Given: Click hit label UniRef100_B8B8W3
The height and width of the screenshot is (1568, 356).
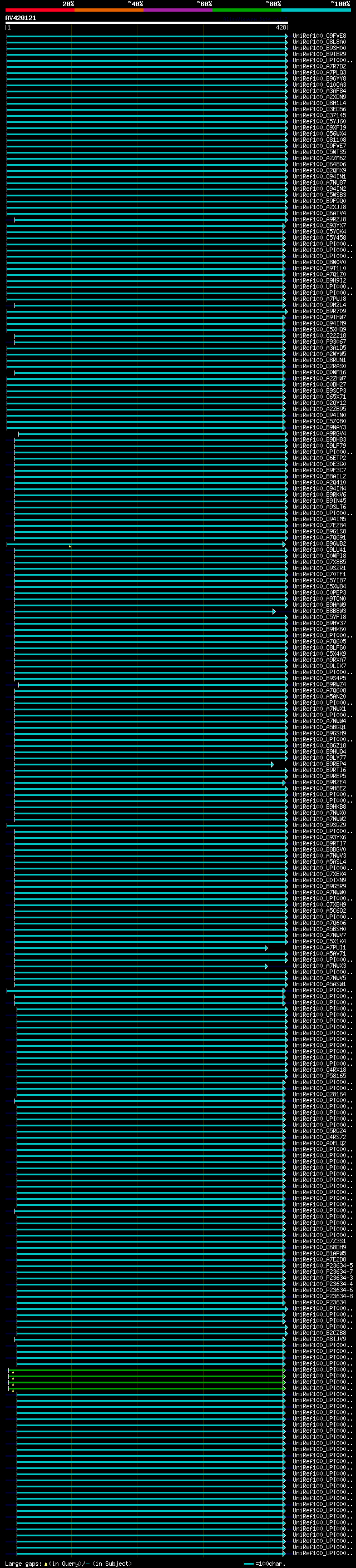Looking at the screenshot, I should [319, 611].
